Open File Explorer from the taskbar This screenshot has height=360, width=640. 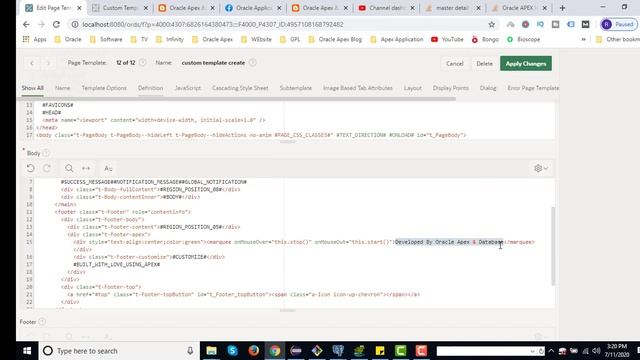click(211, 351)
